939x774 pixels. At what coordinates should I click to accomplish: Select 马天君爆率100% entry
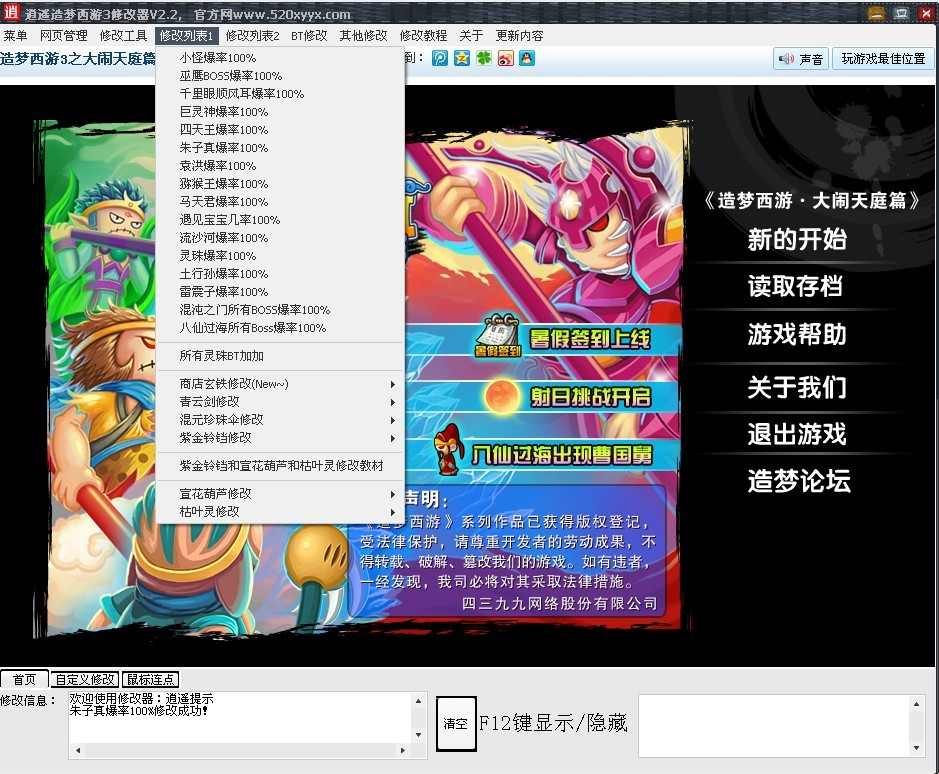click(280, 202)
